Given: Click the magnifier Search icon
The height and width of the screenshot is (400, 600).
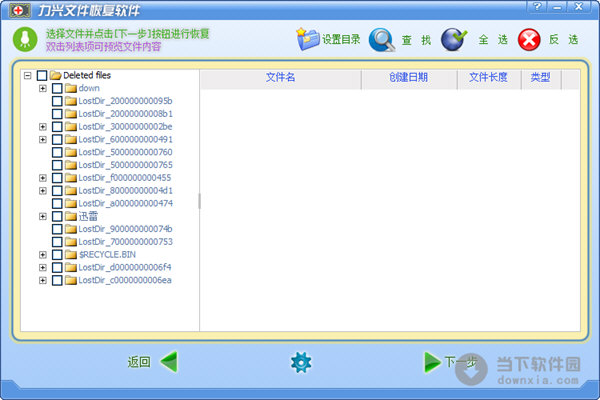Looking at the screenshot, I should [382, 40].
